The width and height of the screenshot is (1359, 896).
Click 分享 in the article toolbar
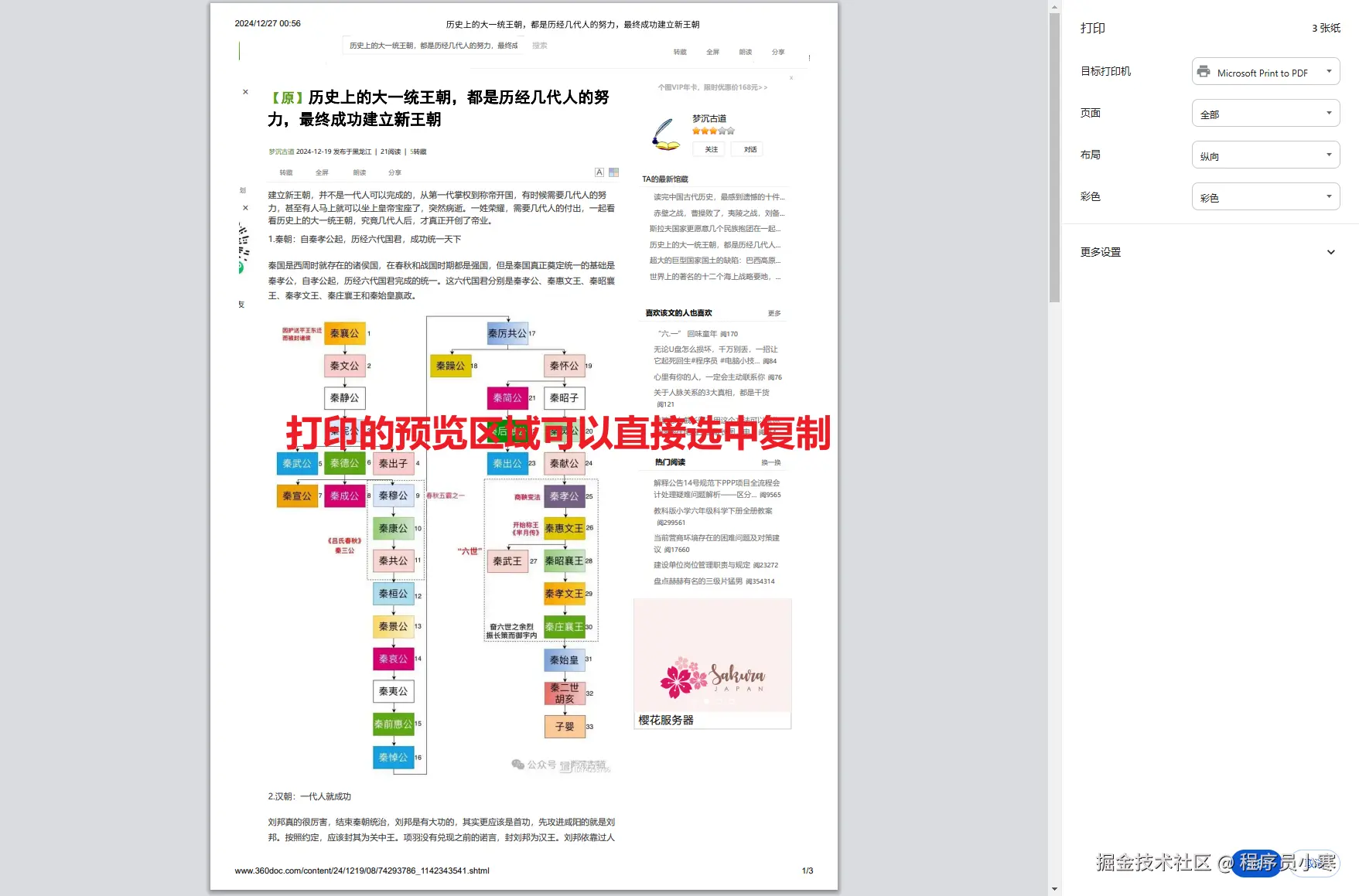coord(395,172)
